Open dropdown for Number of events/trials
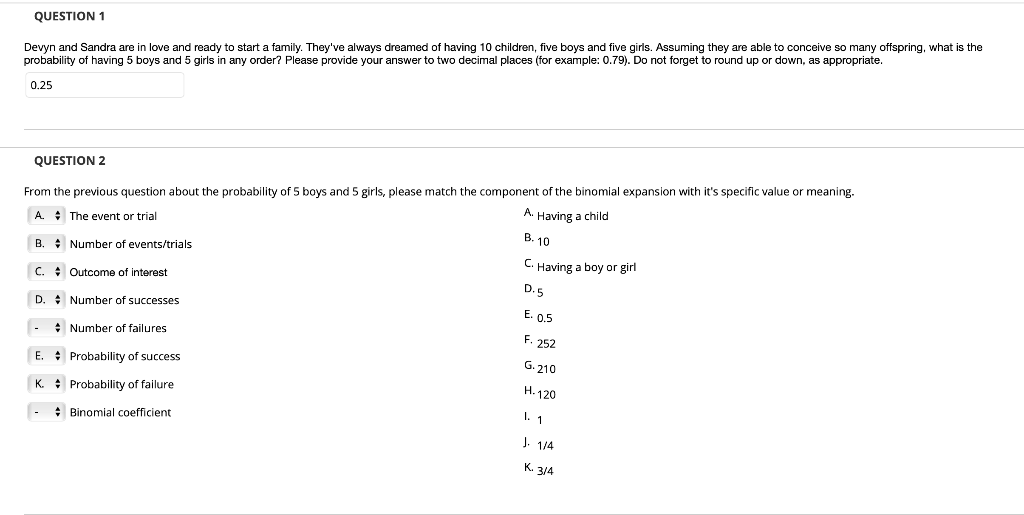This screenshot has width=1024, height=515. point(46,243)
